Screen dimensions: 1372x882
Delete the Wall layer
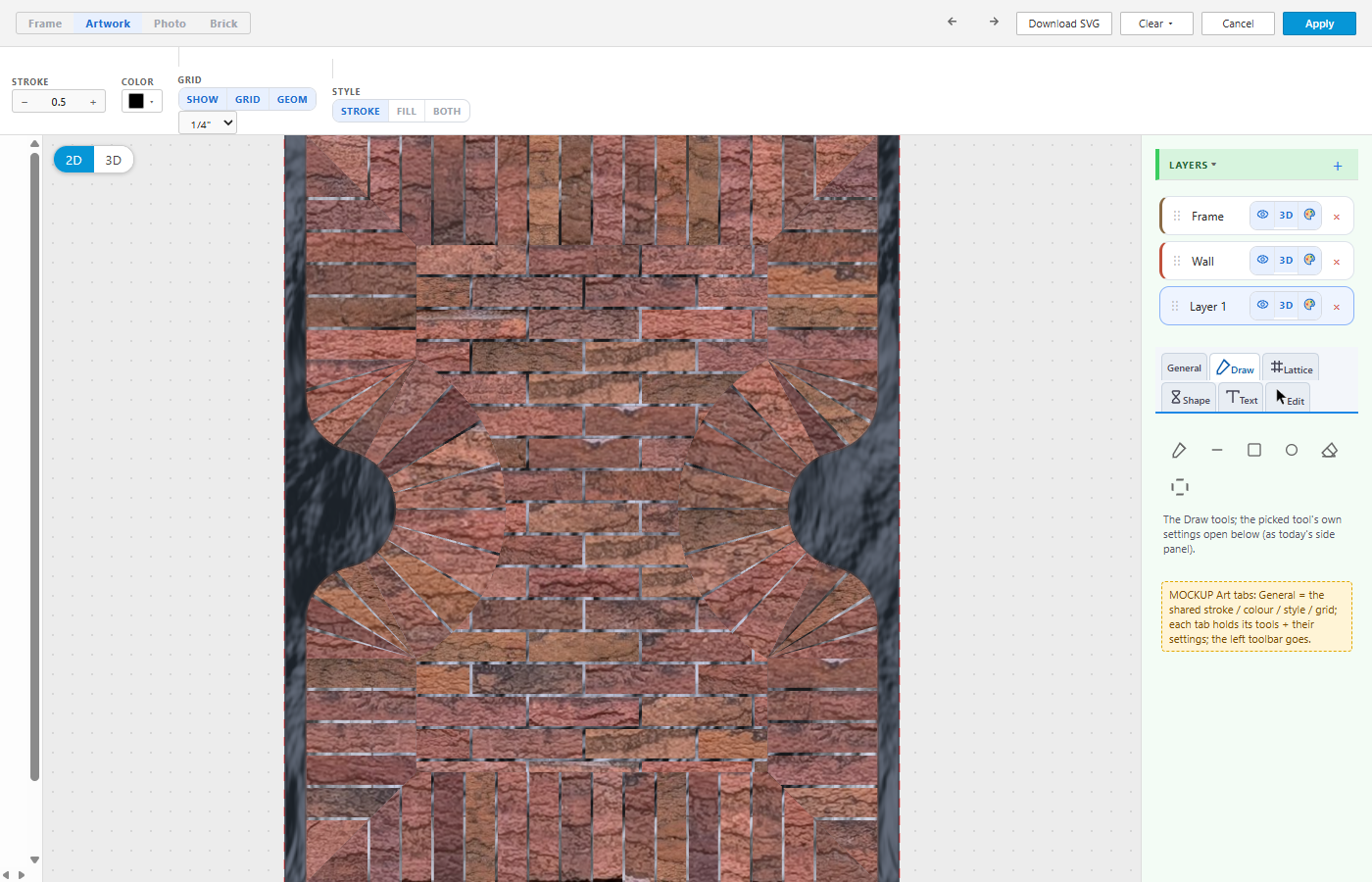[x=1336, y=262]
